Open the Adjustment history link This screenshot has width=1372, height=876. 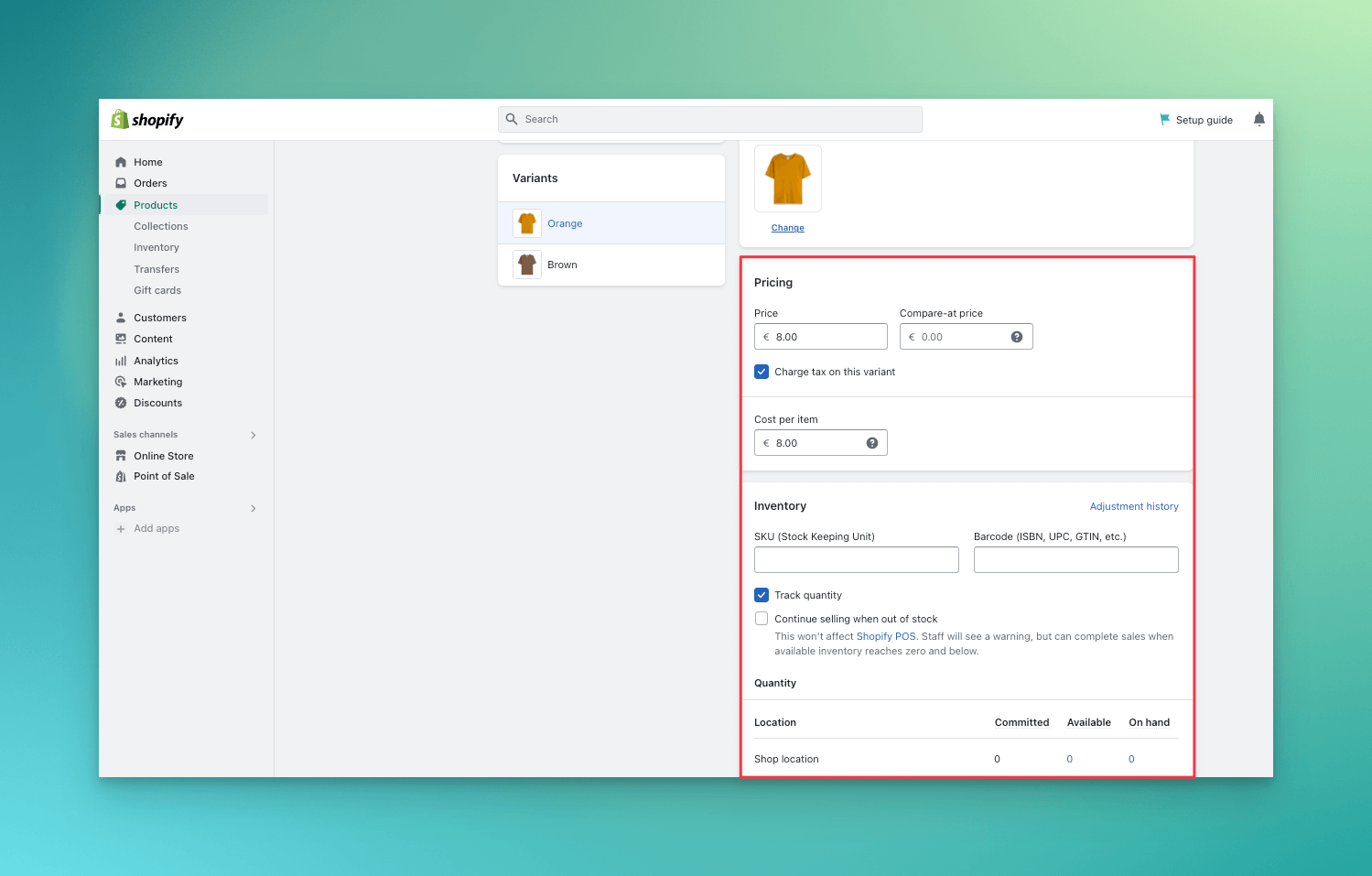(x=1134, y=505)
